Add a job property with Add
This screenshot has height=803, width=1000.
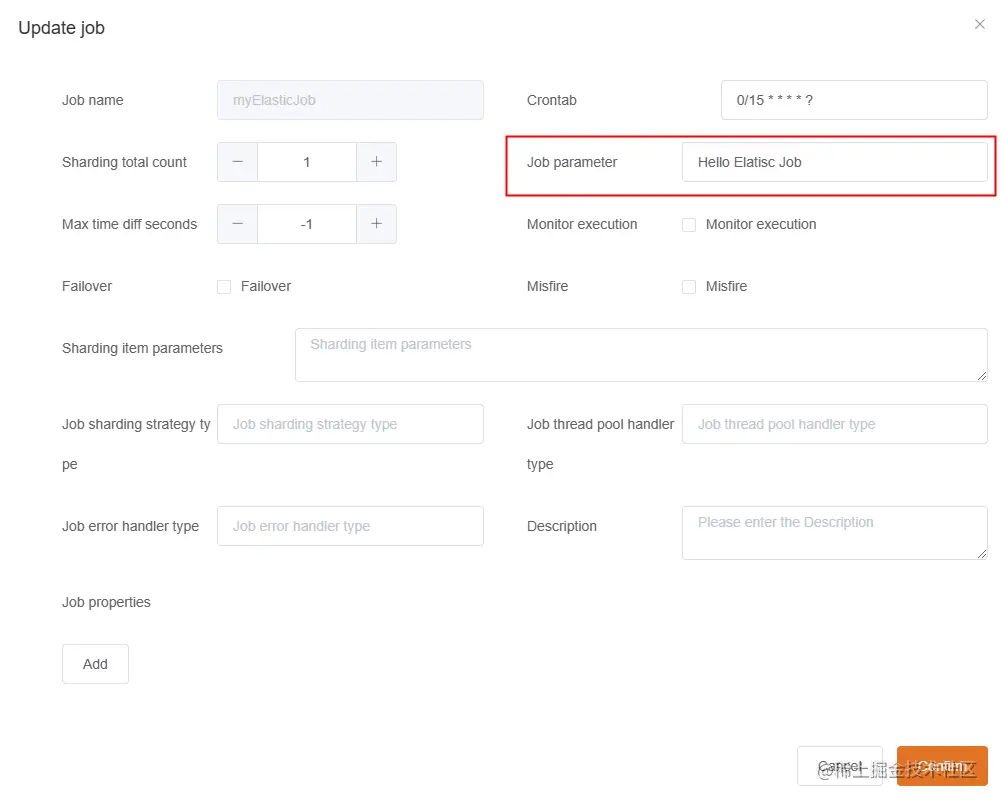[x=95, y=664]
